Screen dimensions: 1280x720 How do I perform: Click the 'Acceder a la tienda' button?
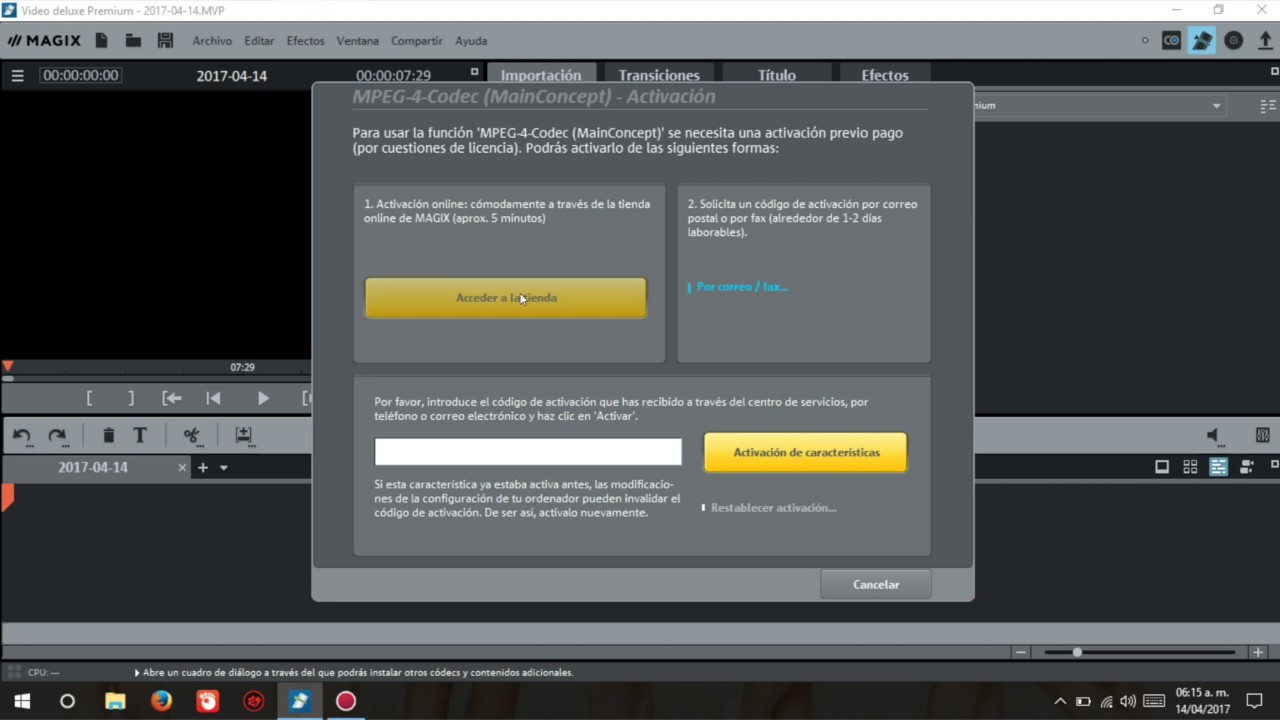click(505, 298)
